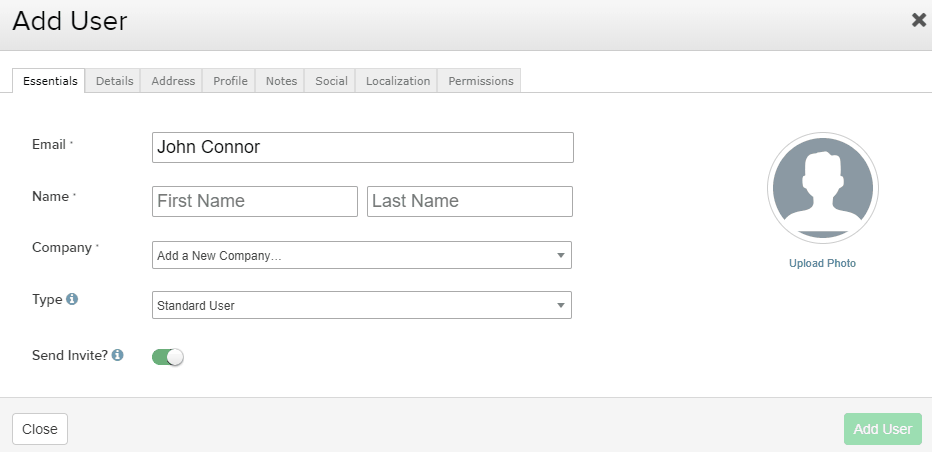Viewport: 932px width, 452px height.
Task: Close the Add User dialog with X
Action: click(x=919, y=21)
